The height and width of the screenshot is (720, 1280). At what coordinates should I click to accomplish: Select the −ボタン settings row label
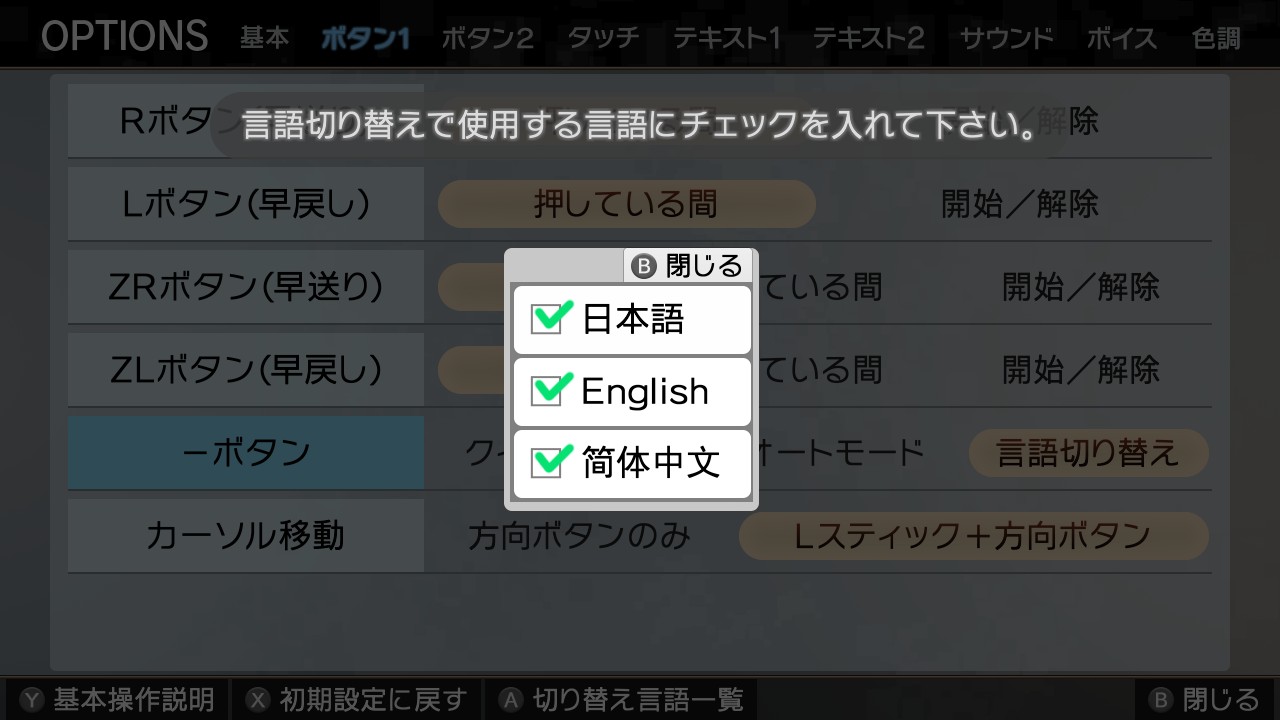[246, 453]
